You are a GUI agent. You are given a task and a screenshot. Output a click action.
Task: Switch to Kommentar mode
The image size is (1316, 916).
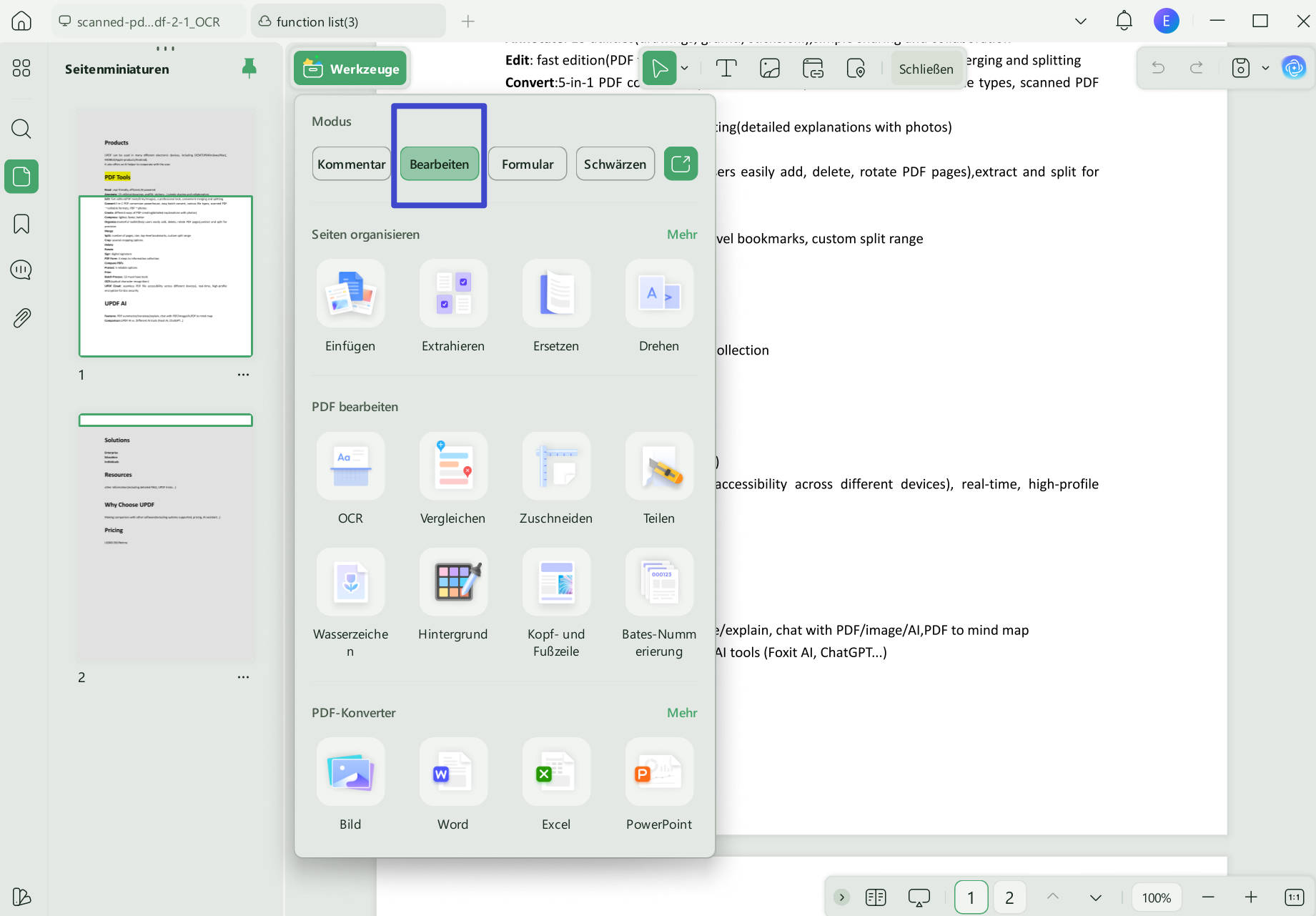click(351, 164)
